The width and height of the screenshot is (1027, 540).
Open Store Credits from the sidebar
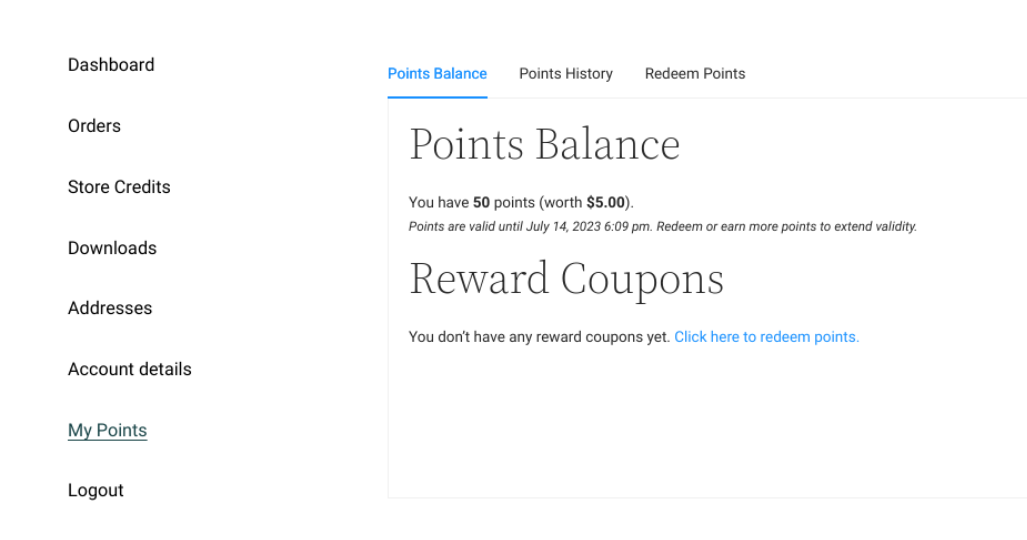click(119, 187)
